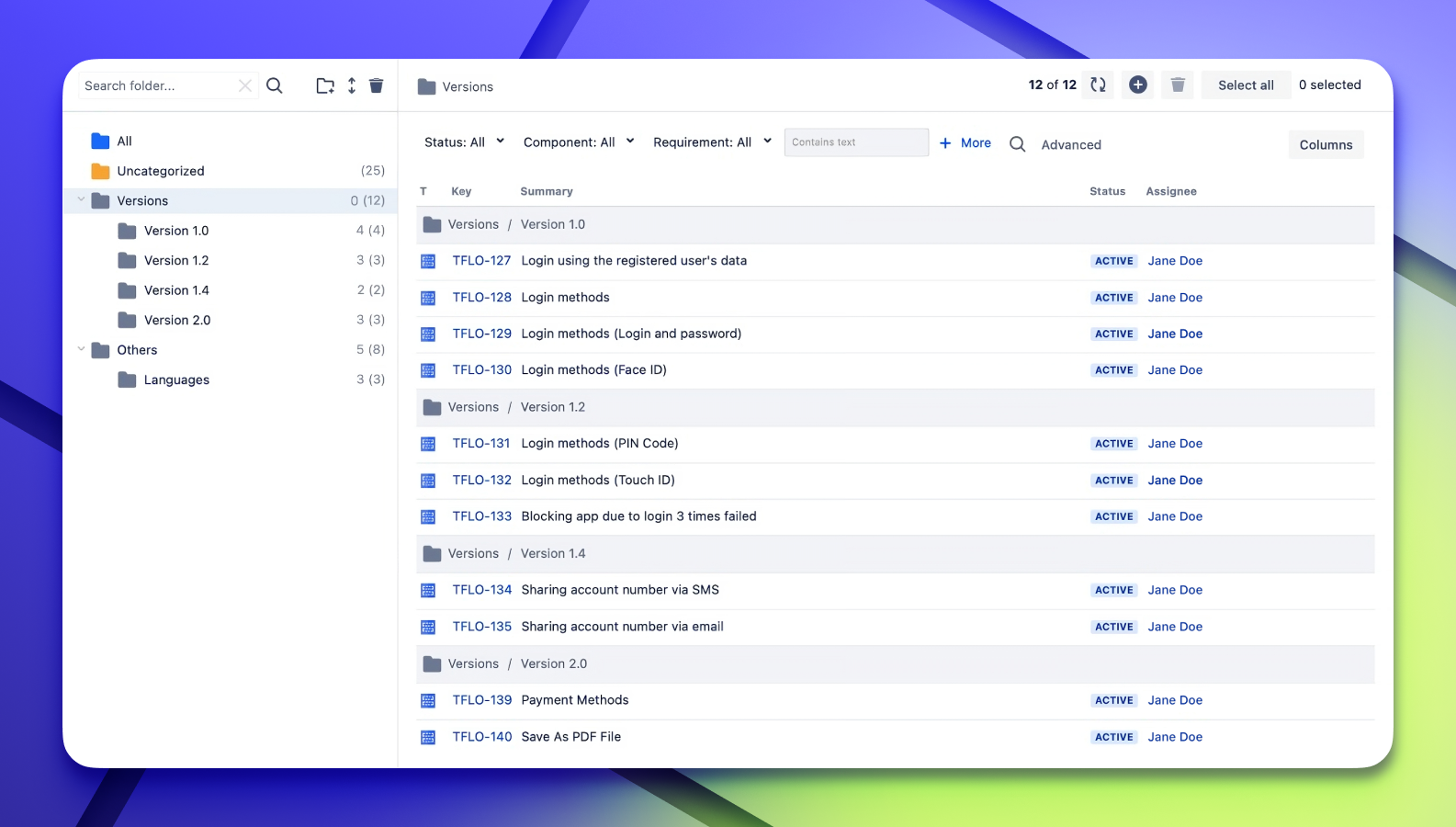Click the delete folder trash icon in sidebar
1456x827 pixels.
(x=376, y=85)
